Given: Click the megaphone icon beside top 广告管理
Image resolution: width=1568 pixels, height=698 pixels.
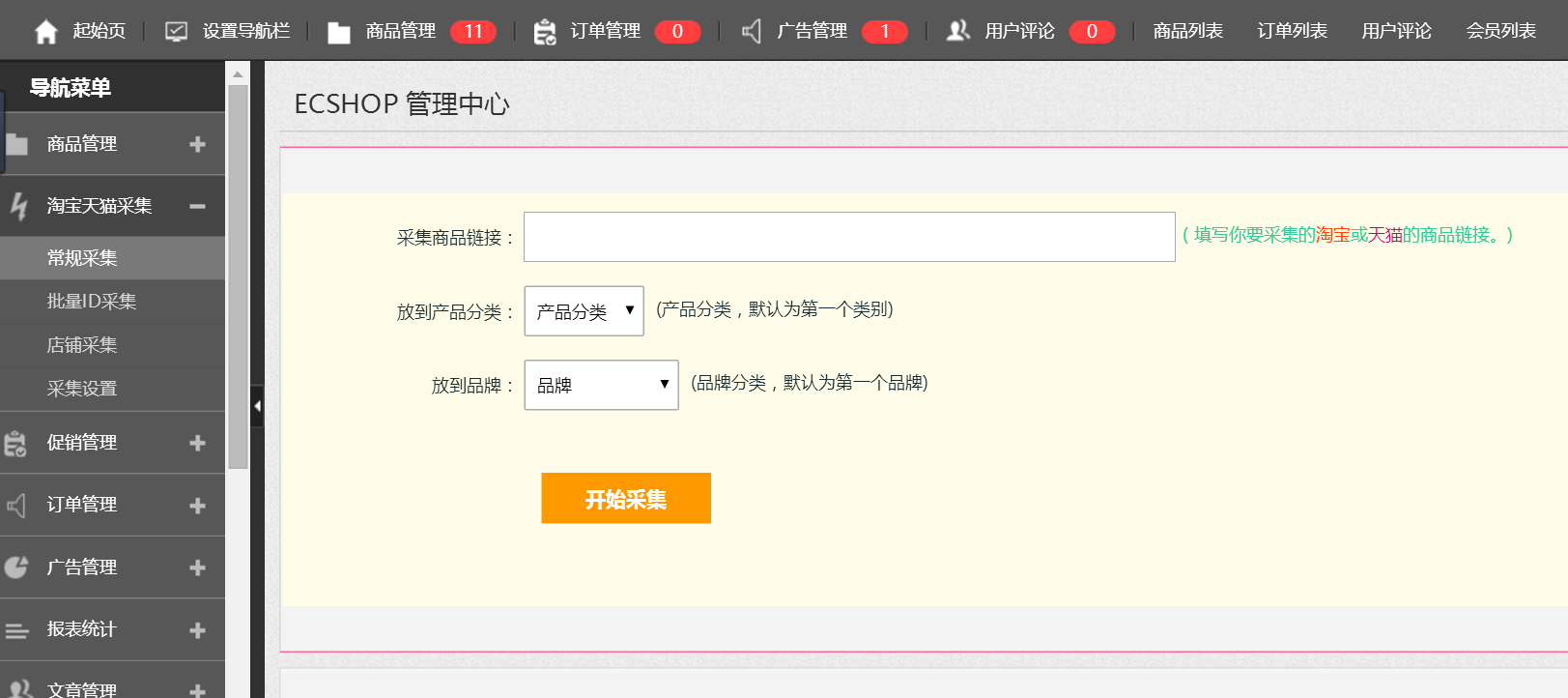Looking at the screenshot, I should click(x=752, y=32).
